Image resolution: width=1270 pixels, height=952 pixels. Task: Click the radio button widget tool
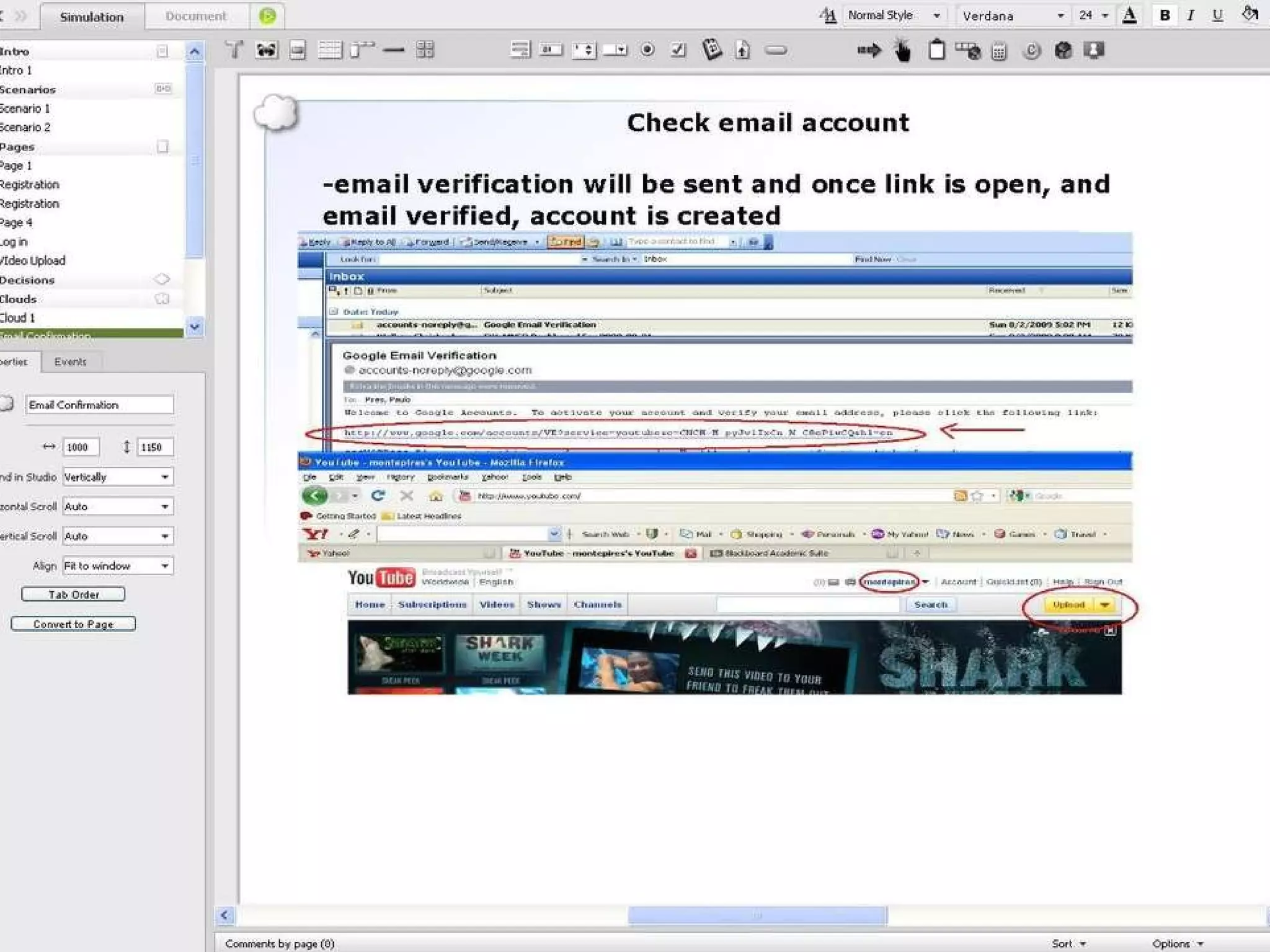click(647, 50)
